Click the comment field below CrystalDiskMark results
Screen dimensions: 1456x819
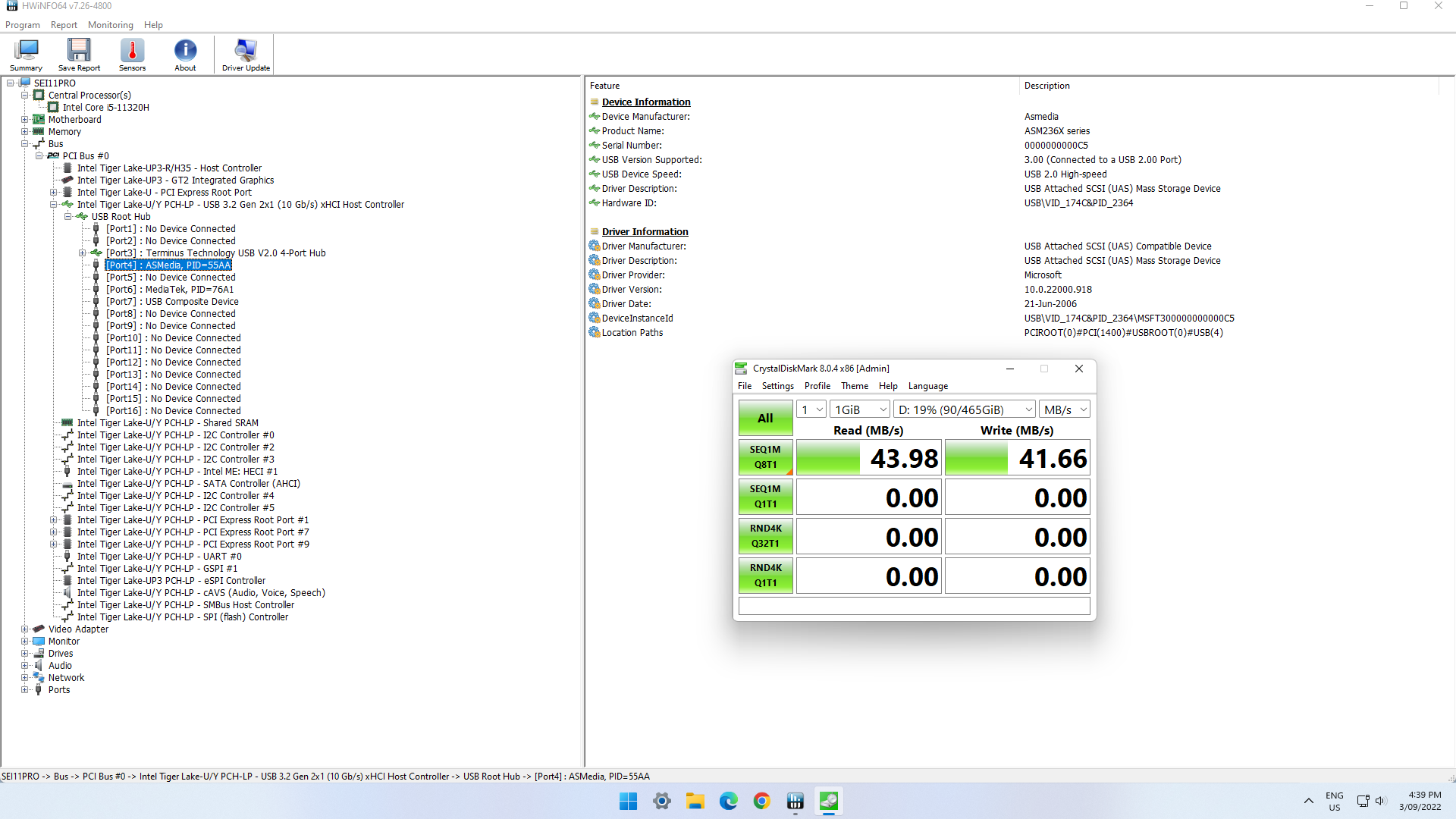click(x=915, y=606)
